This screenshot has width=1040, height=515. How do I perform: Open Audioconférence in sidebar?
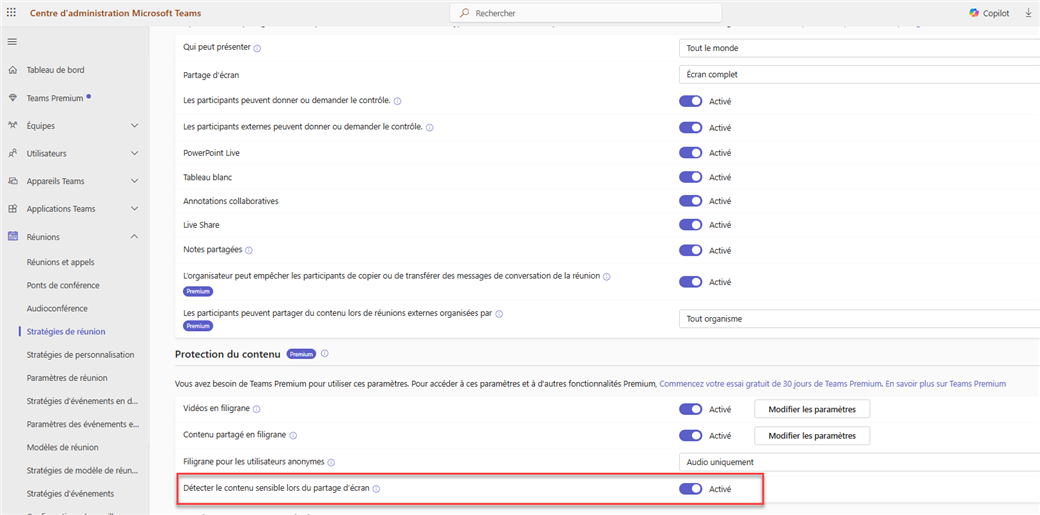coord(57,309)
